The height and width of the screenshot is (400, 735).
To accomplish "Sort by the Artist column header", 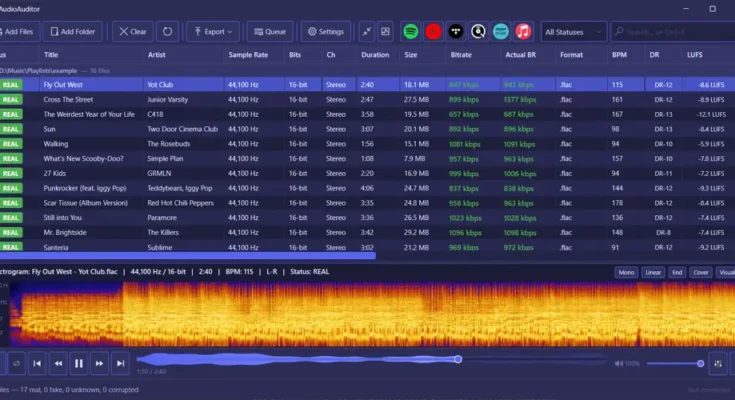I will coord(157,55).
